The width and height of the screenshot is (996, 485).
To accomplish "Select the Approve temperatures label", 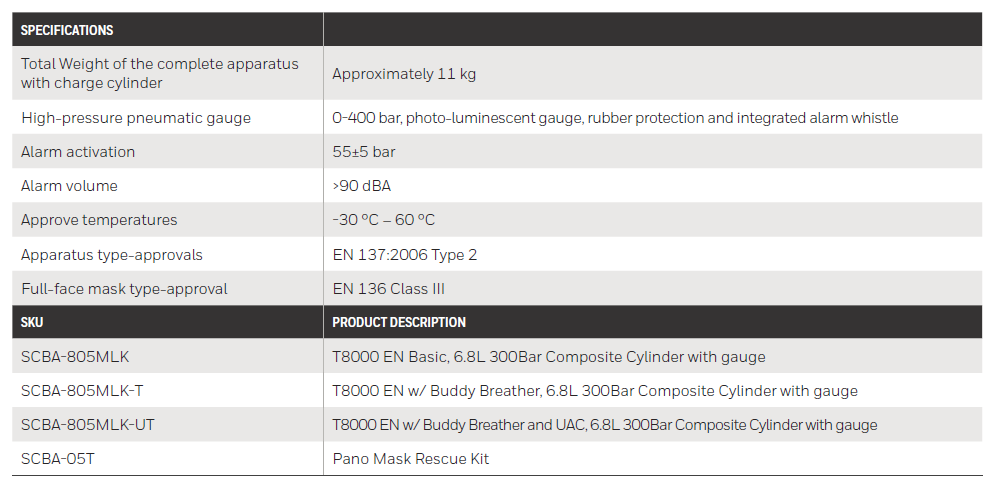I will click(99, 220).
